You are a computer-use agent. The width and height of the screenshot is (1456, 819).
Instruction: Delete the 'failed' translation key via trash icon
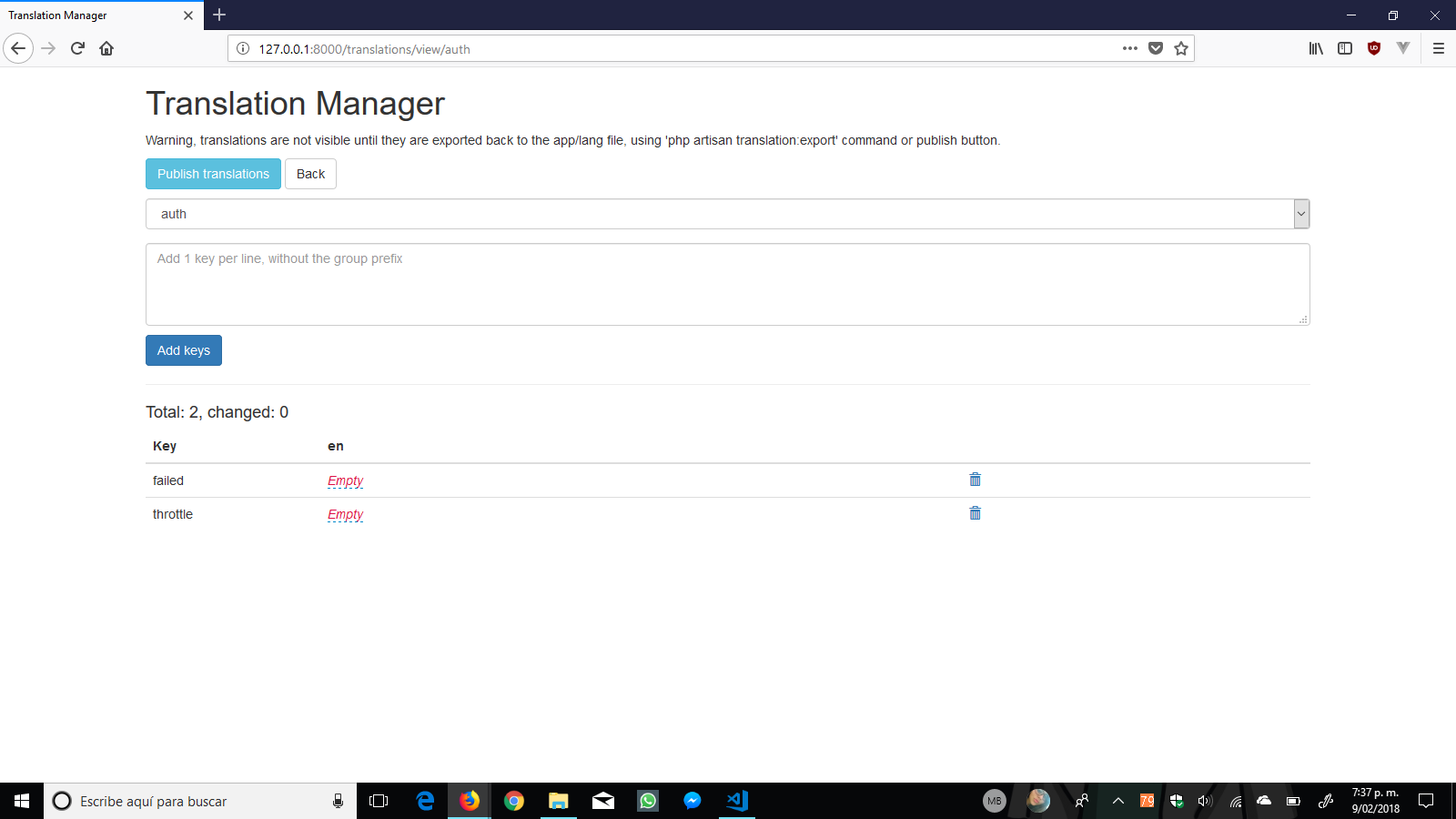pyautogui.click(x=975, y=480)
